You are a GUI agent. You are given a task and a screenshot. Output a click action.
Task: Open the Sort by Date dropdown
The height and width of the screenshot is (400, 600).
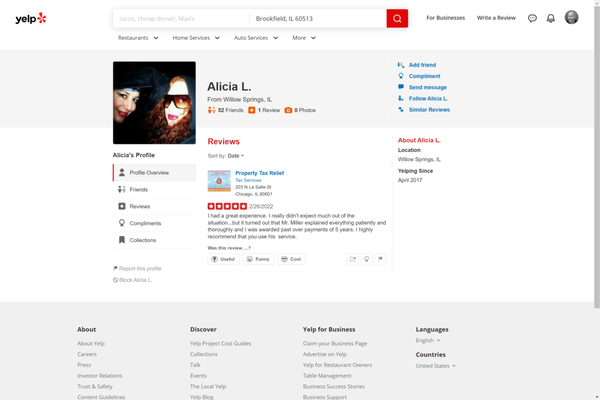pyautogui.click(x=236, y=156)
